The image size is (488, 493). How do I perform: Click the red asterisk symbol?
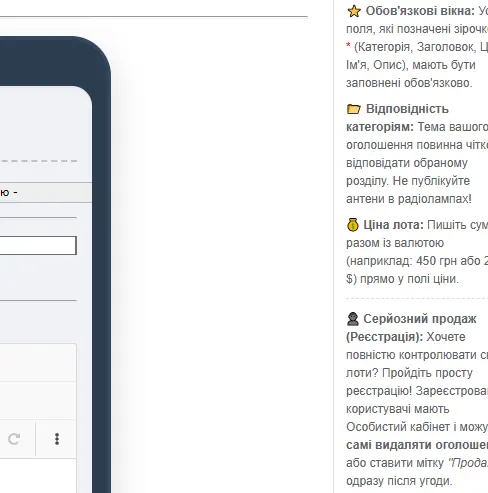(x=348, y=46)
